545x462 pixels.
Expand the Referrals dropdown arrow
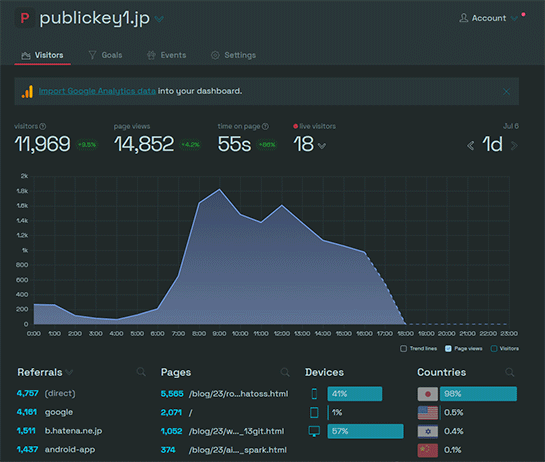click(x=69, y=372)
